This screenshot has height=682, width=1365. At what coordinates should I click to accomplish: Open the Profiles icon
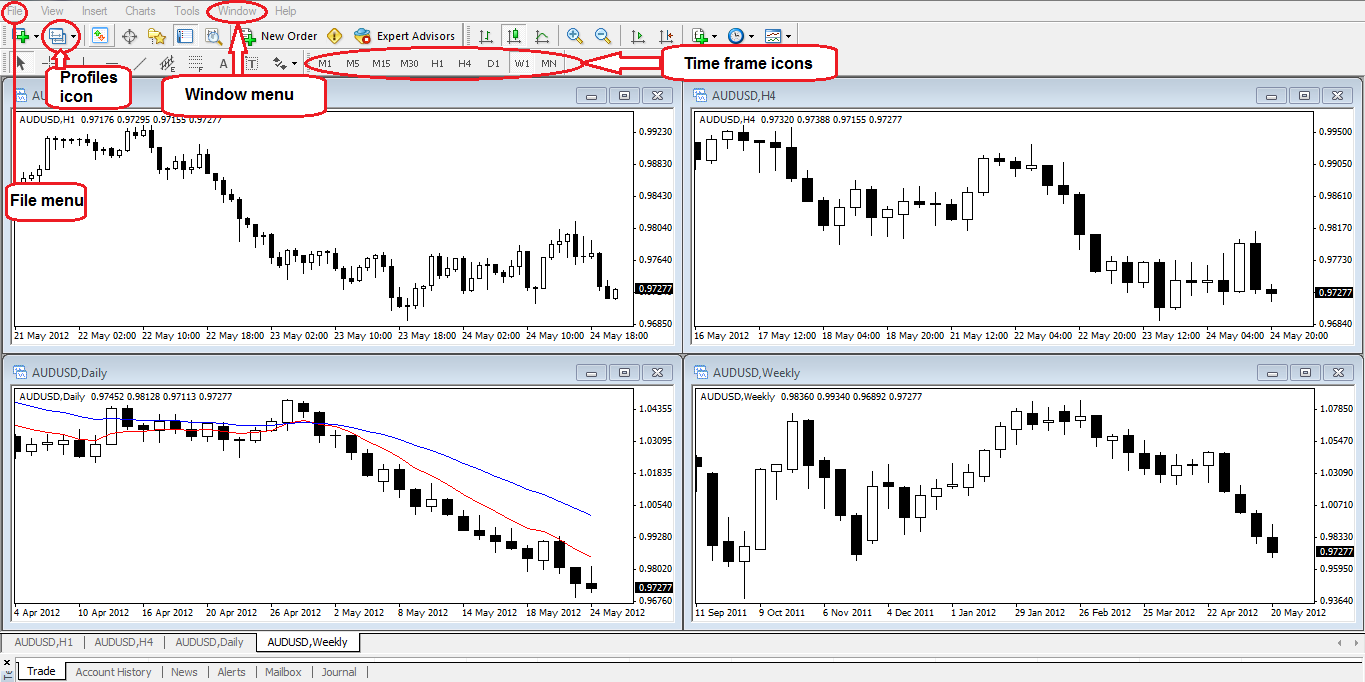(57, 36)
